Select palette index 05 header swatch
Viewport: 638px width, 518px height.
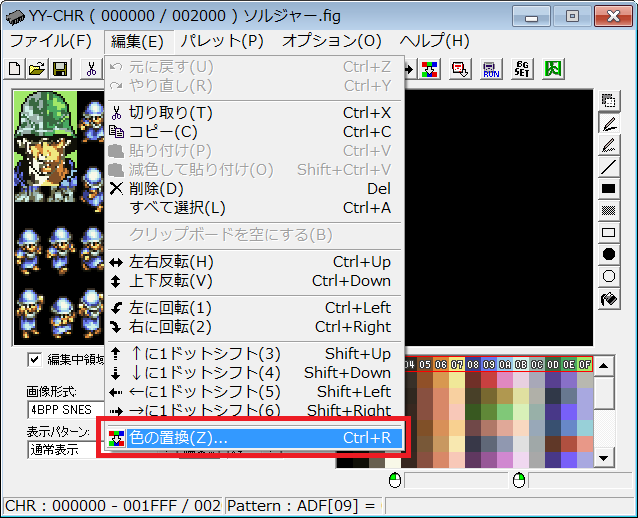tap(425, 365)
